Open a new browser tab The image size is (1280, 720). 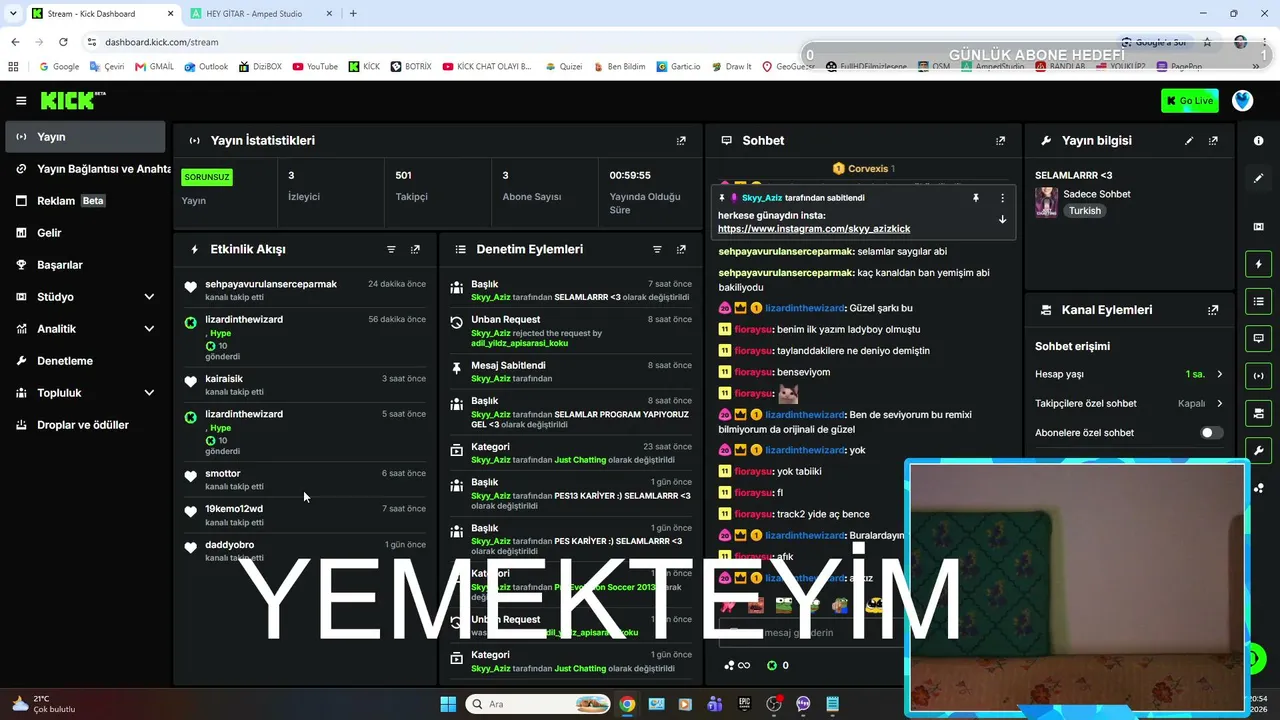pos(353,14)
